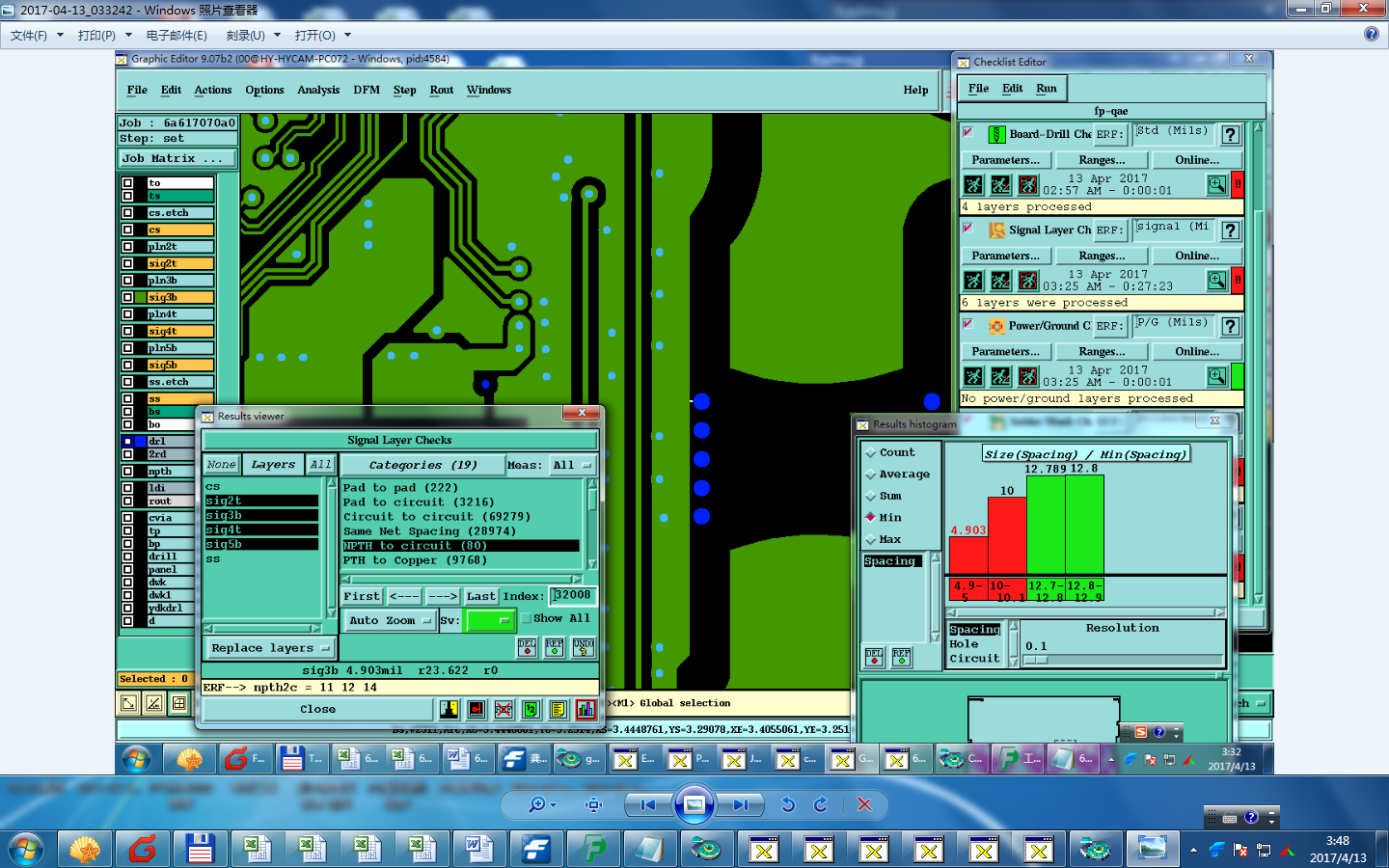This screenshot has height=868, width=1389.
Task: Click Last button in Results viewer
Action: tap(480, 596)
